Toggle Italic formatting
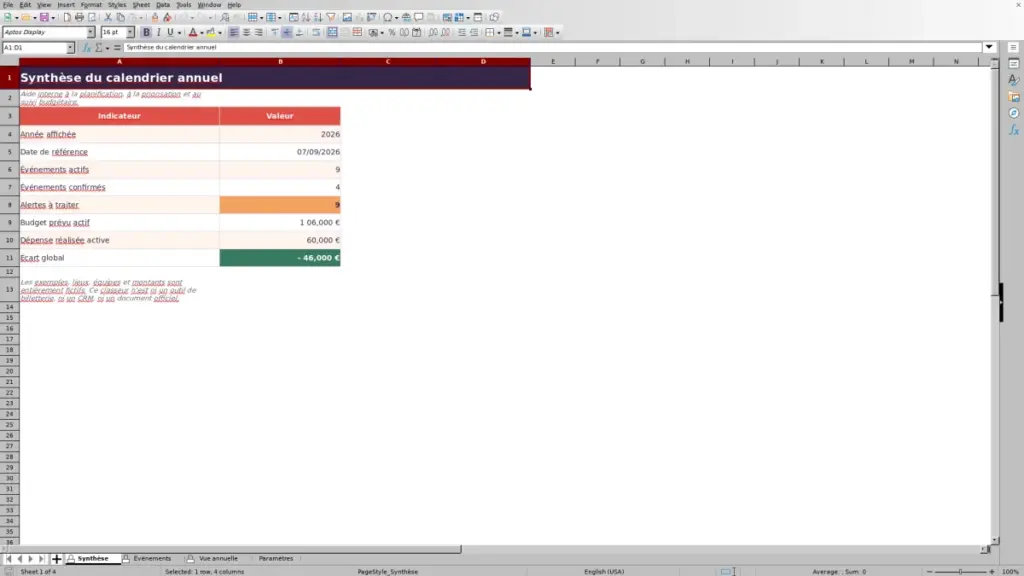Viewport: 1024px width, 576px height. 159,33
